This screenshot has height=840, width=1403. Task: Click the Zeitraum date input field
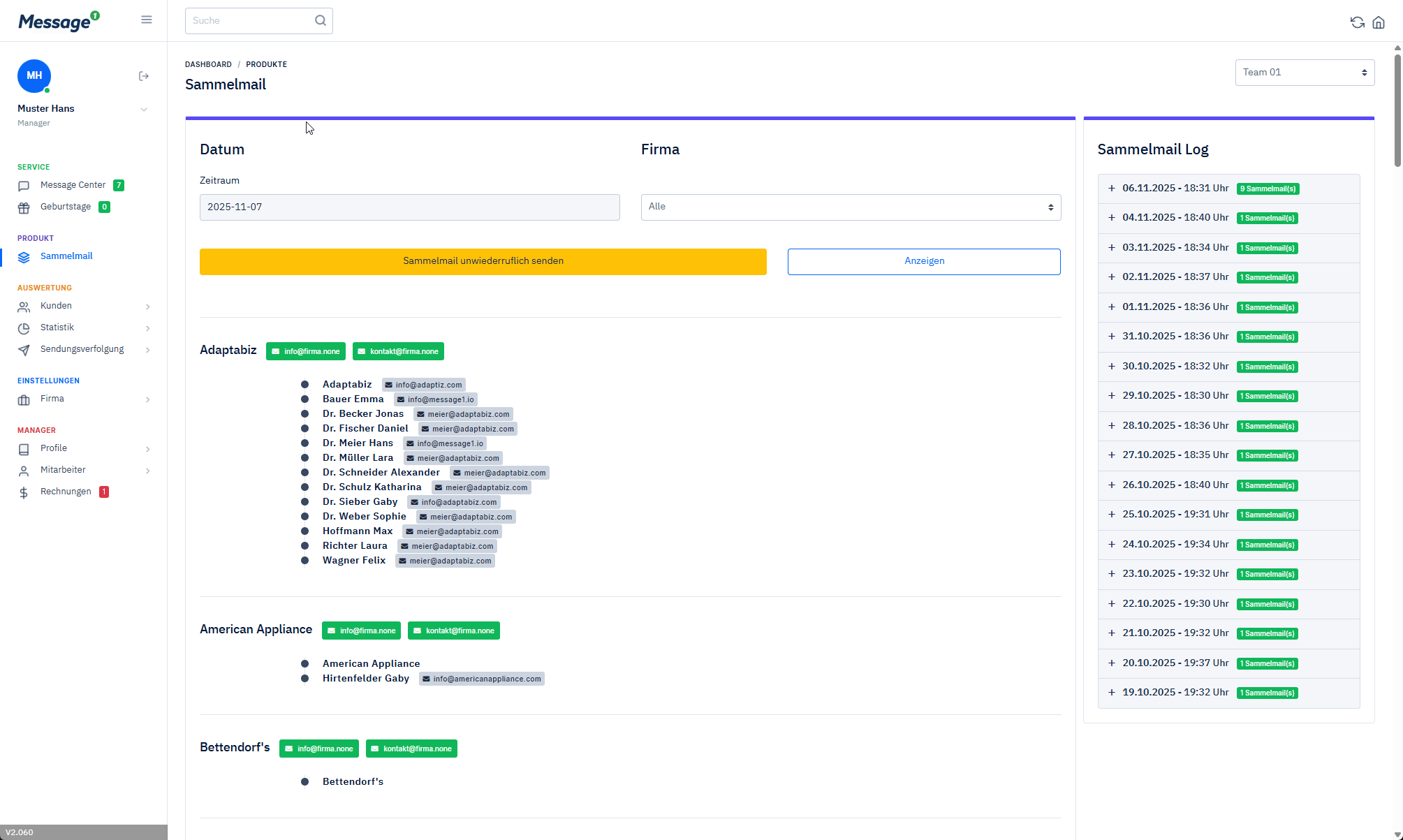[409, 207]
